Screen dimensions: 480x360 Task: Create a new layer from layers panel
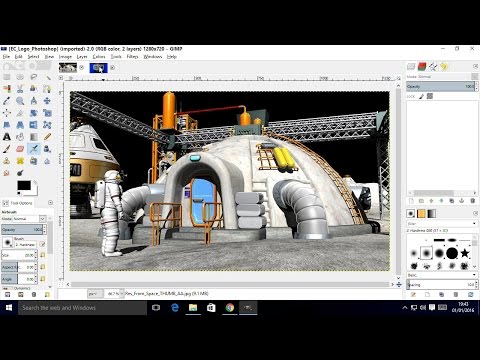point(411,201)
